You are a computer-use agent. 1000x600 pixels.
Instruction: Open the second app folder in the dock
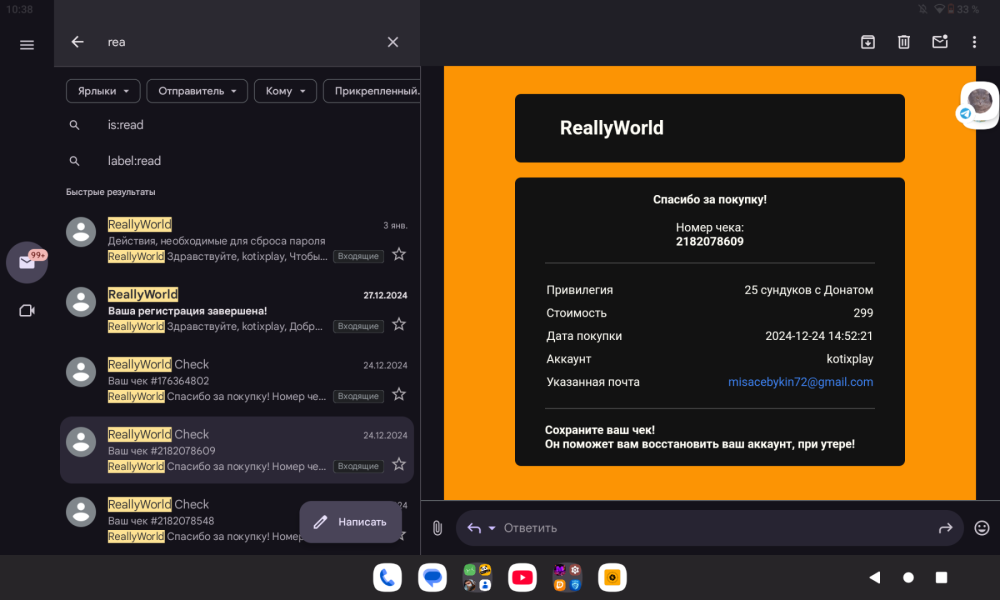coord(567,578)
